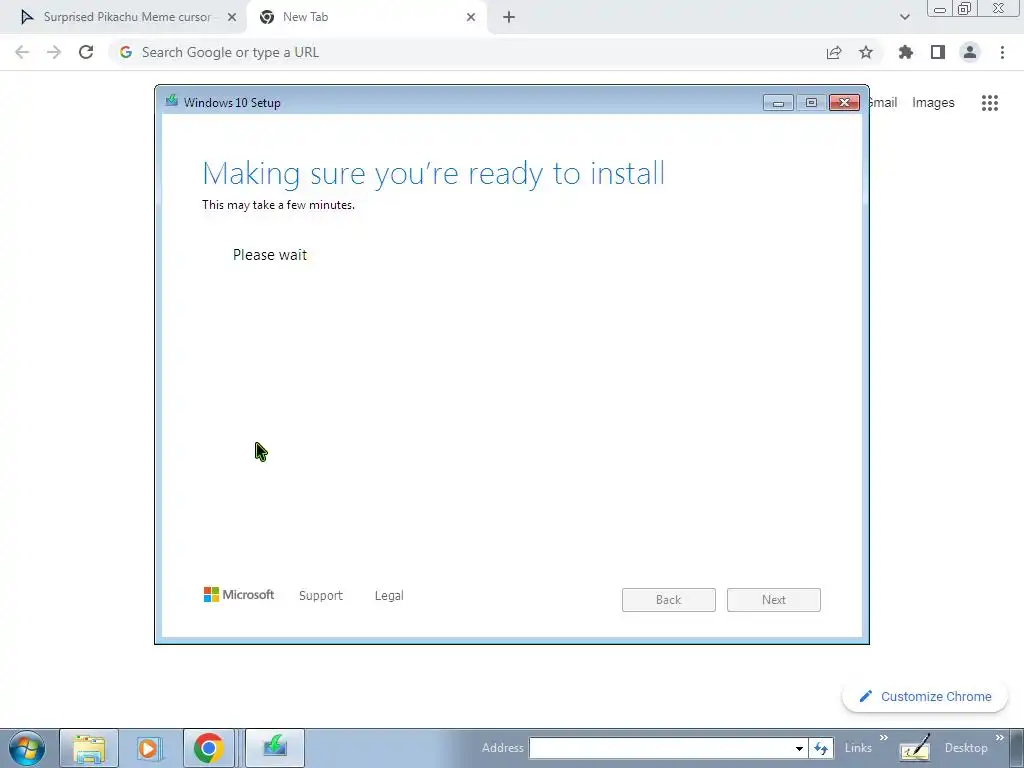The width and height of the screenshot is (1024, 768).
Task: Open Chrome side panel icon
Action: tap(938, 52)
